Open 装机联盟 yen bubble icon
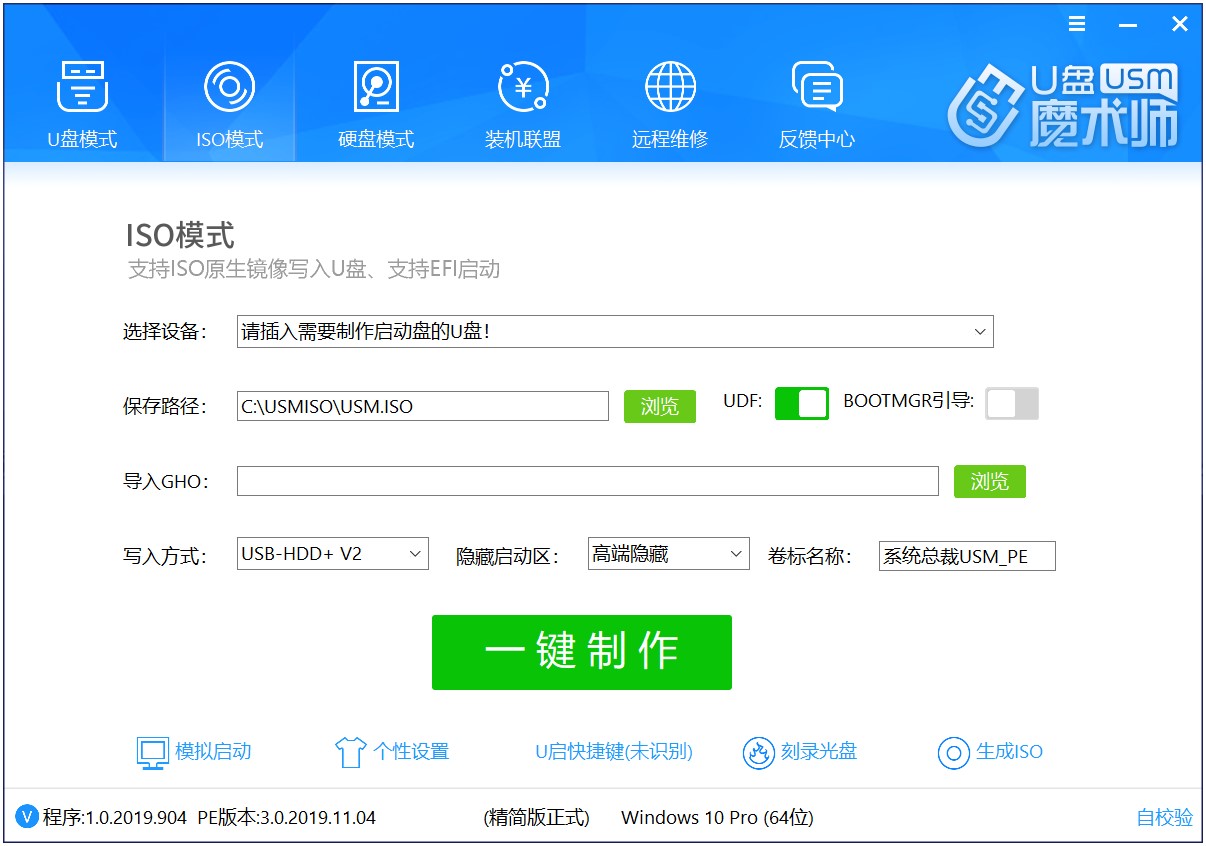The image size is (1206, 846). click(523, 87)
